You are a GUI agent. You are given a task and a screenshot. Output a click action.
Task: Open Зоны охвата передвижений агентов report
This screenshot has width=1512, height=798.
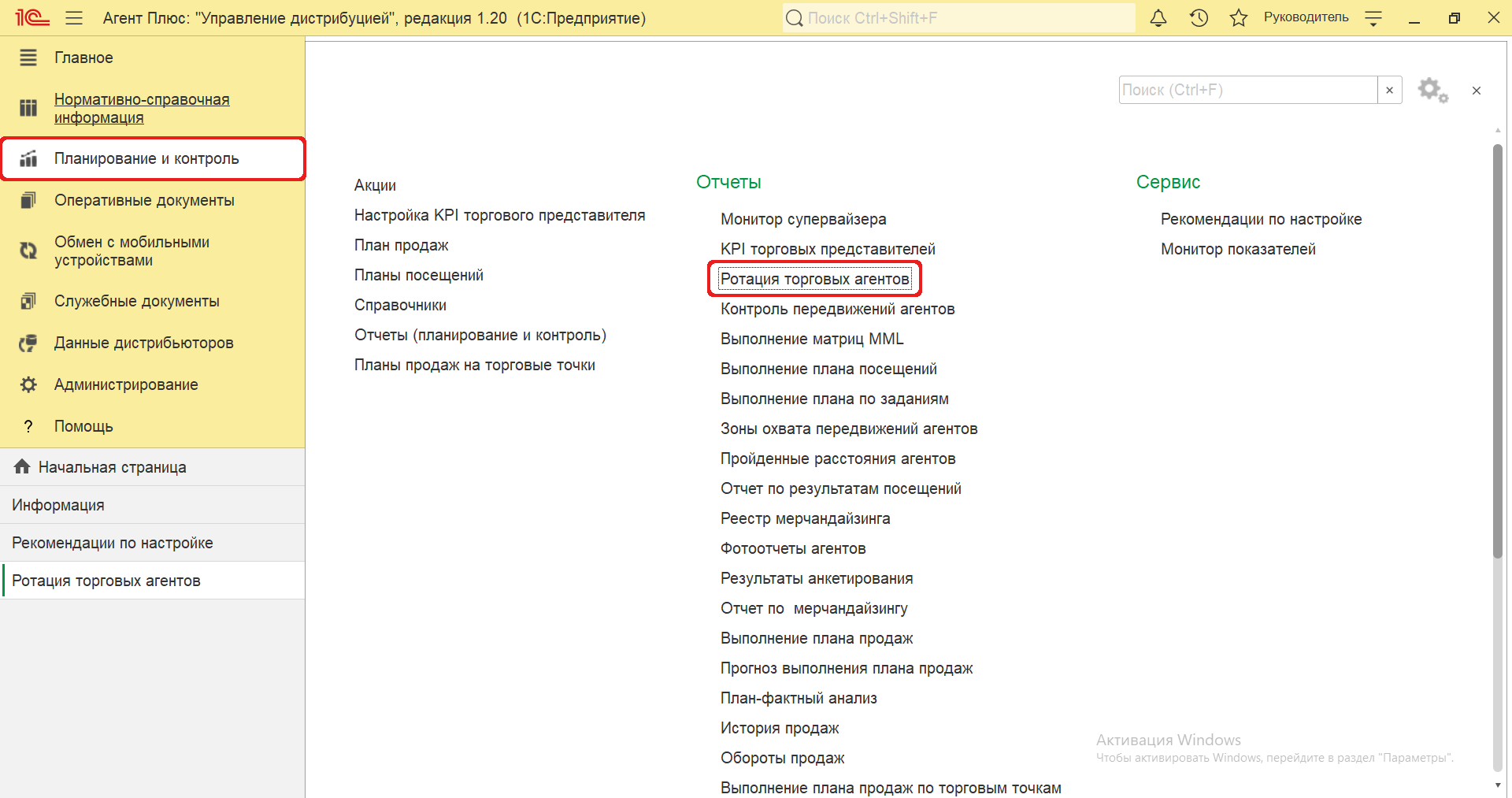click(849, 429)
